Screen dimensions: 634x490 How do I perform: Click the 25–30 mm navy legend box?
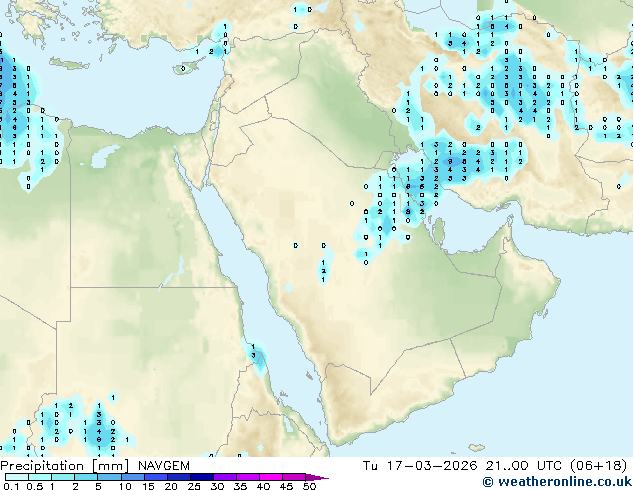click(202, 477)
